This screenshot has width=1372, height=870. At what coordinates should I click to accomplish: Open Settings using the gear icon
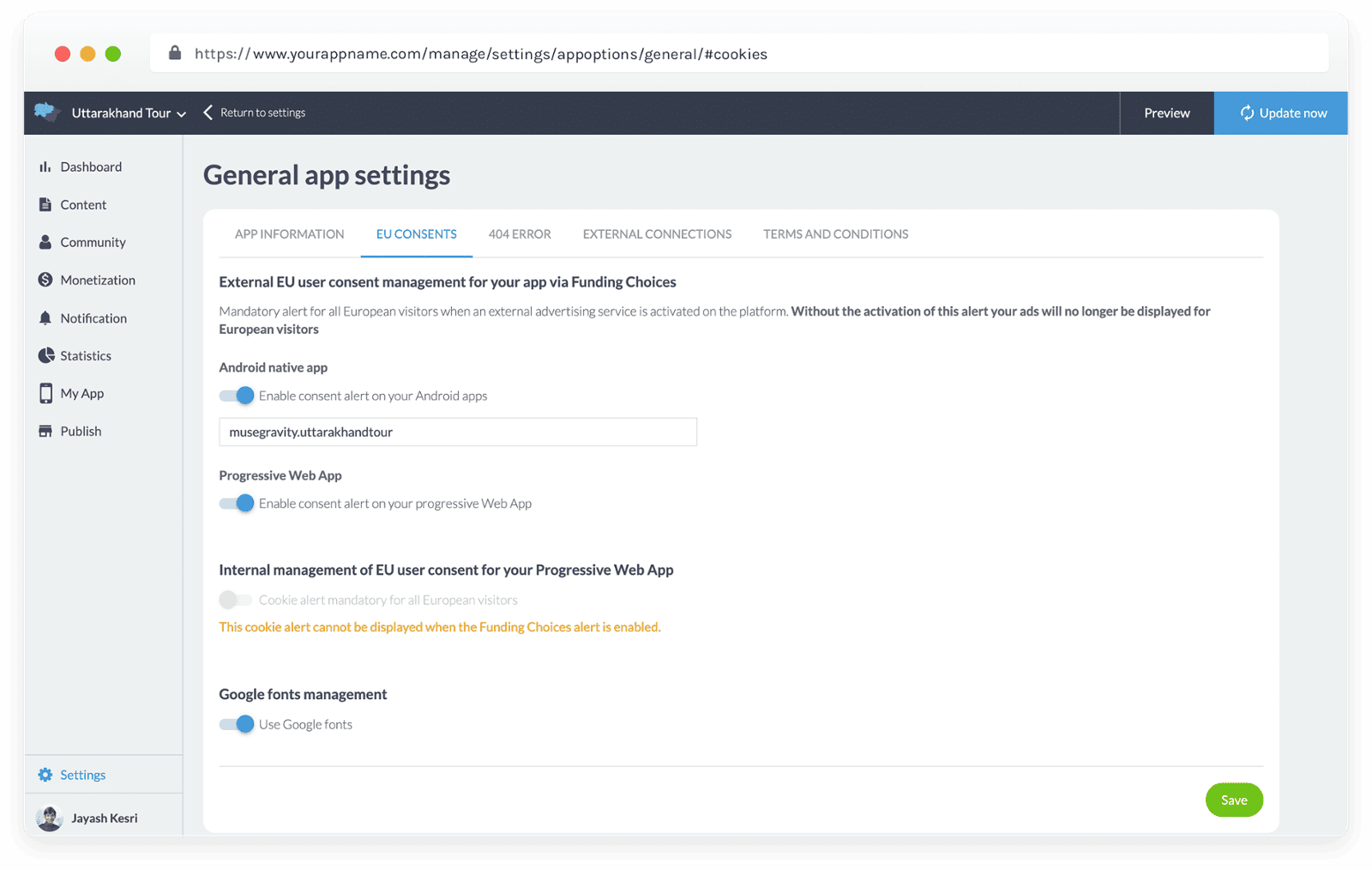45,776
